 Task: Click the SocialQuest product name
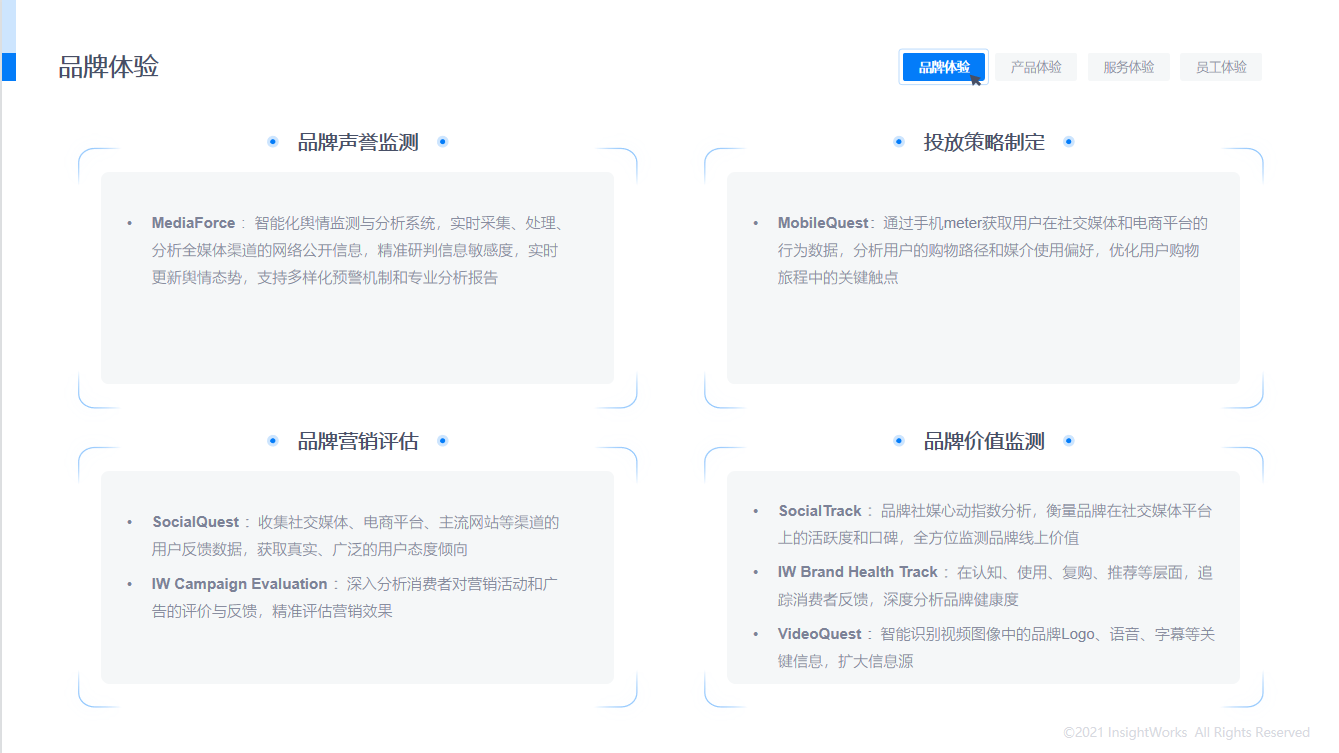coord(196,522)
